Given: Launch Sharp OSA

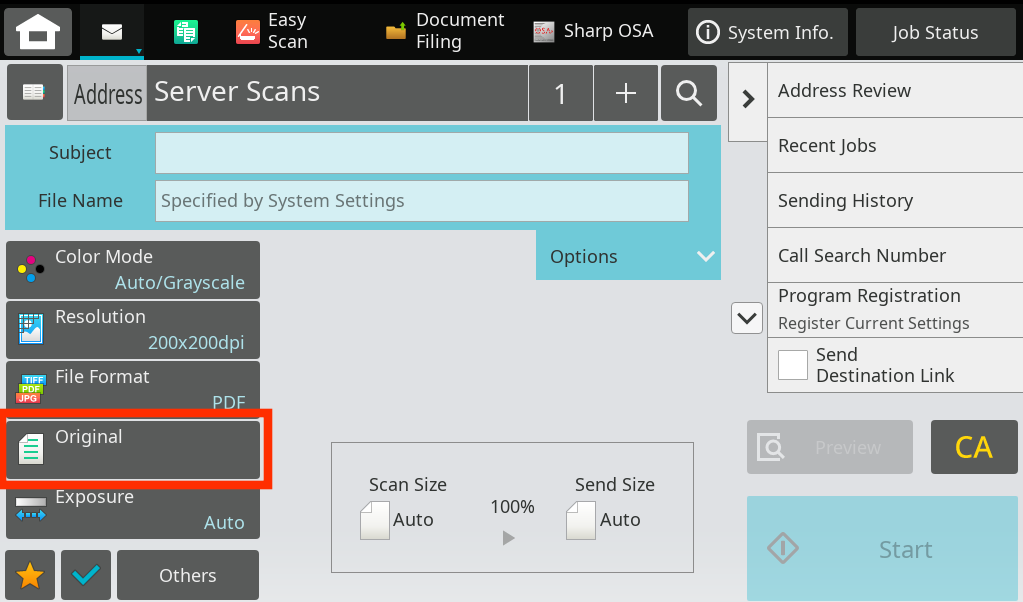Looking at the screenshot, I should pyautogui.click(x=593, y=32).
